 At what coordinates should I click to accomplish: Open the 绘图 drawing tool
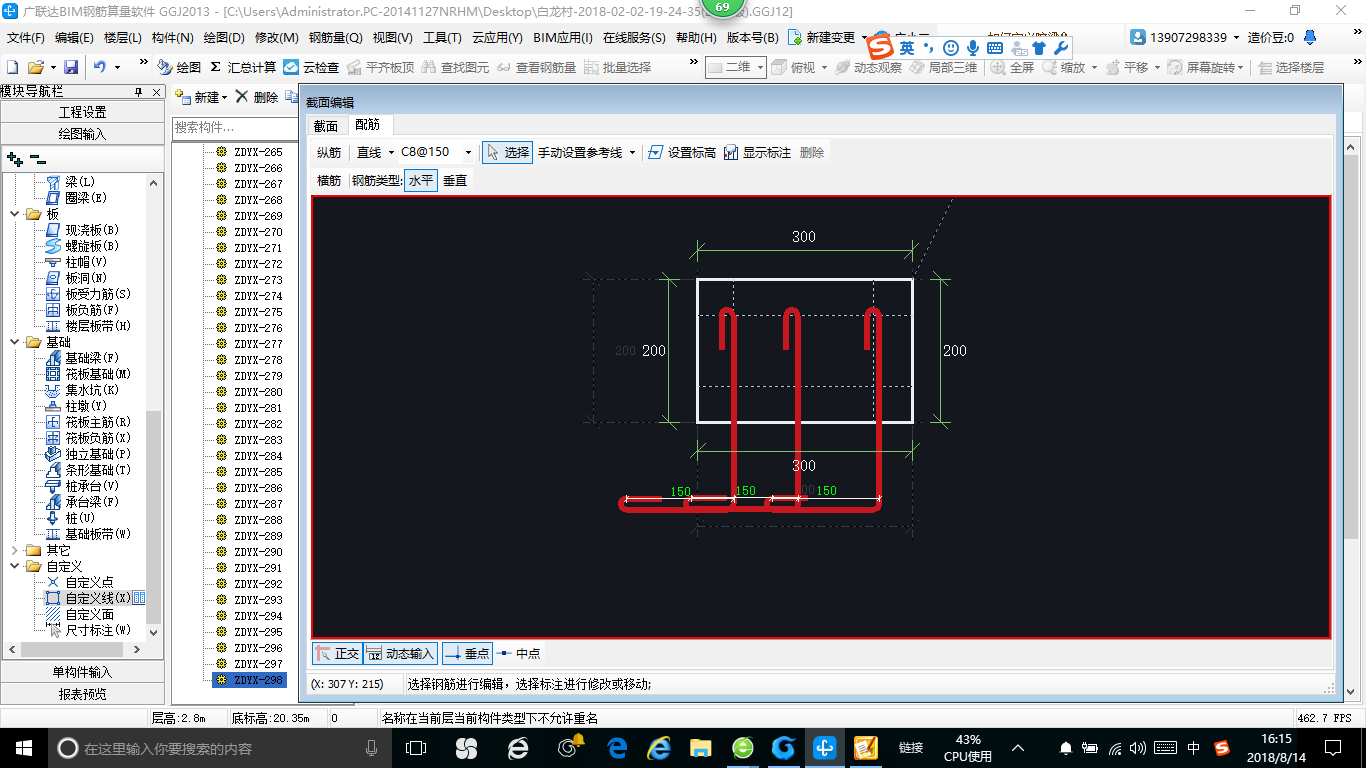179,67
